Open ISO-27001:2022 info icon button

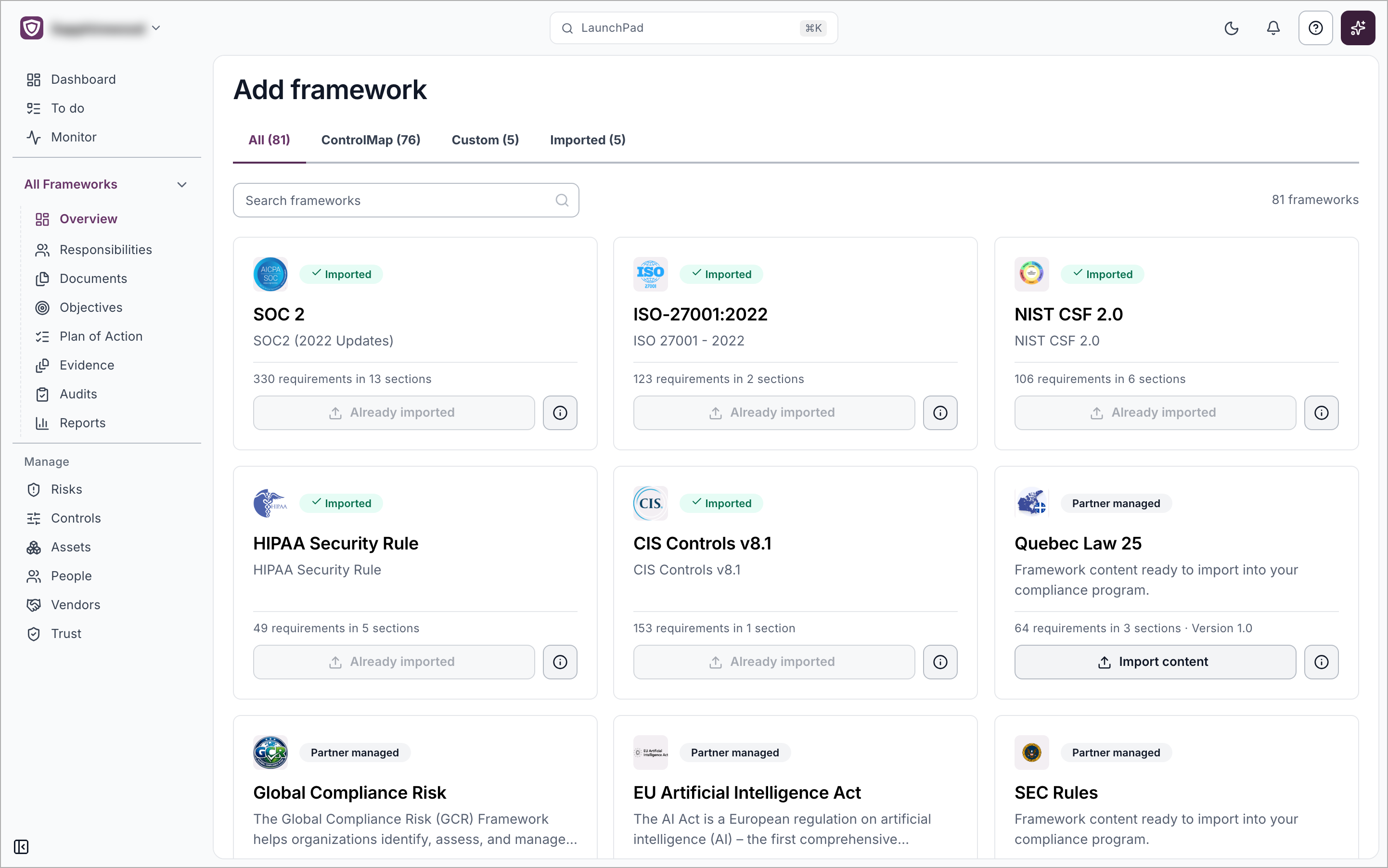coord(940,413)
